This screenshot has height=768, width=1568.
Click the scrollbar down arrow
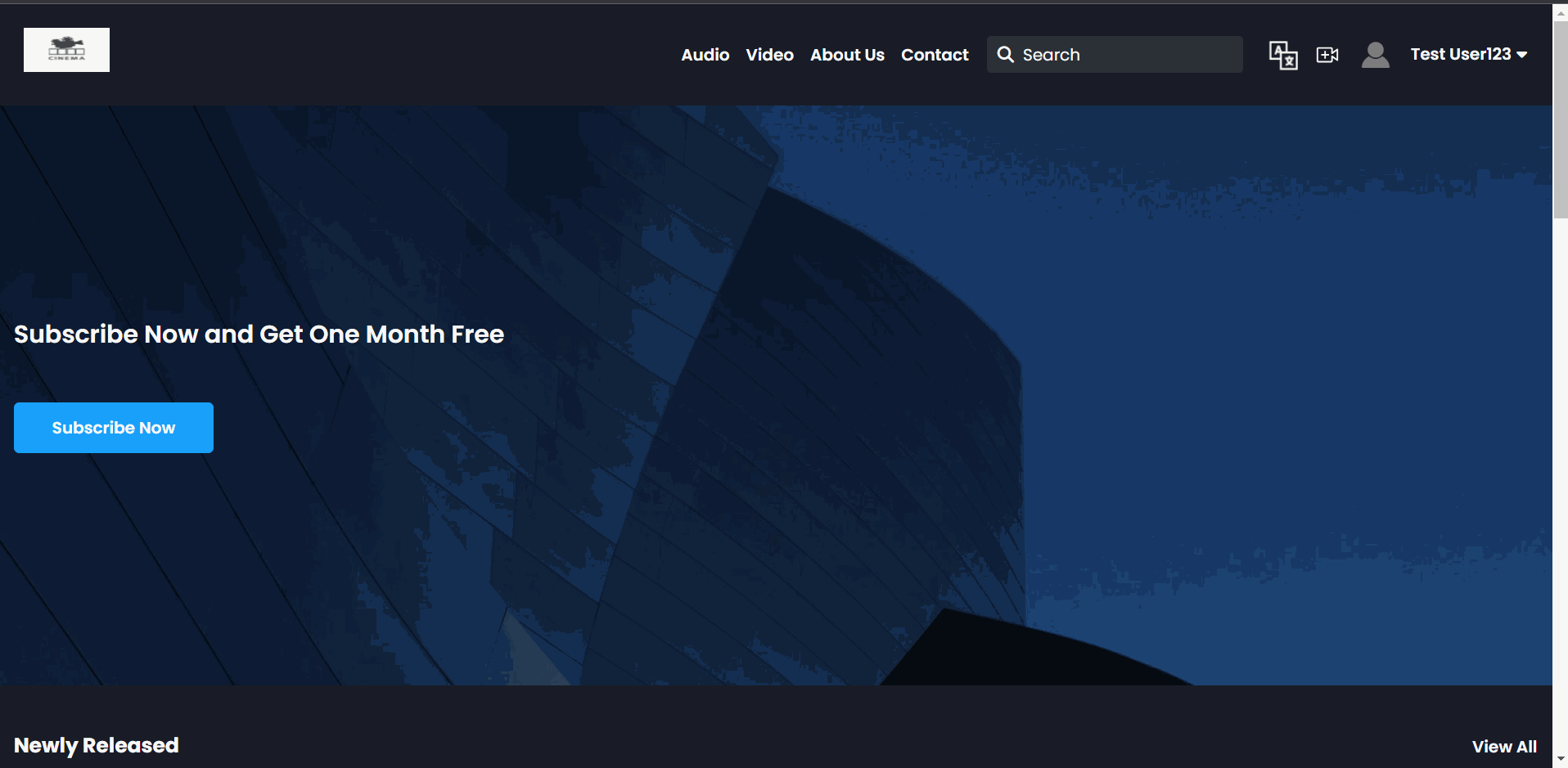1560,758
